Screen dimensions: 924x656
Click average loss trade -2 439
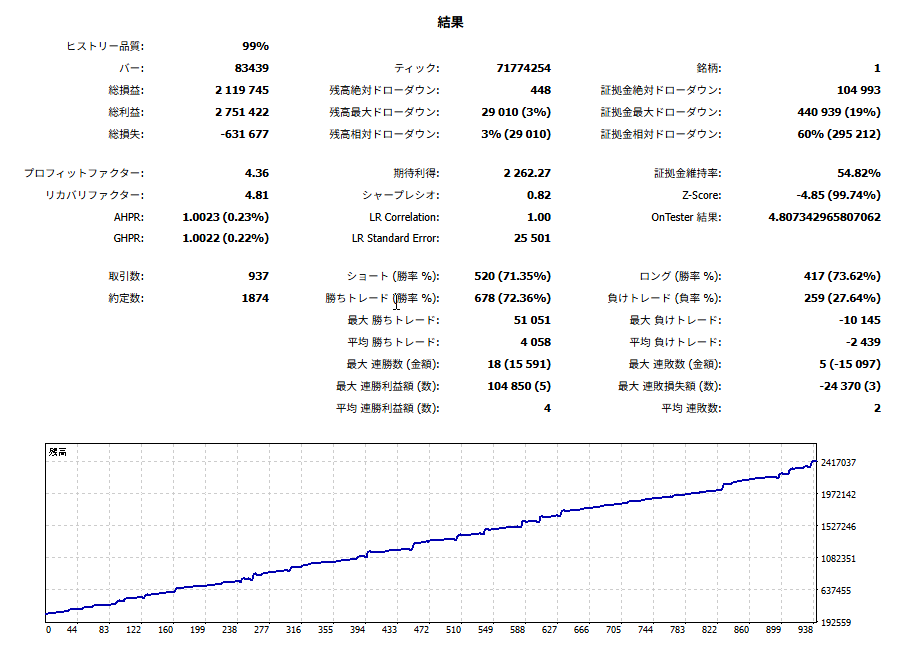[x=863, y=342]
